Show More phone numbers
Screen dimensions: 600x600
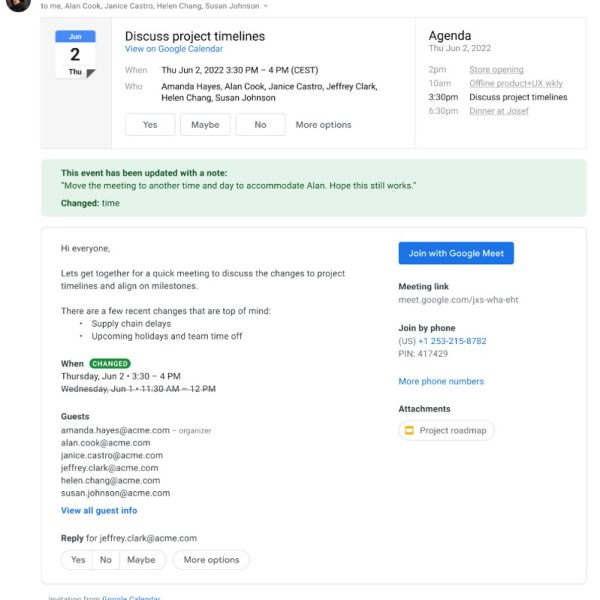[x=441, y=381]
